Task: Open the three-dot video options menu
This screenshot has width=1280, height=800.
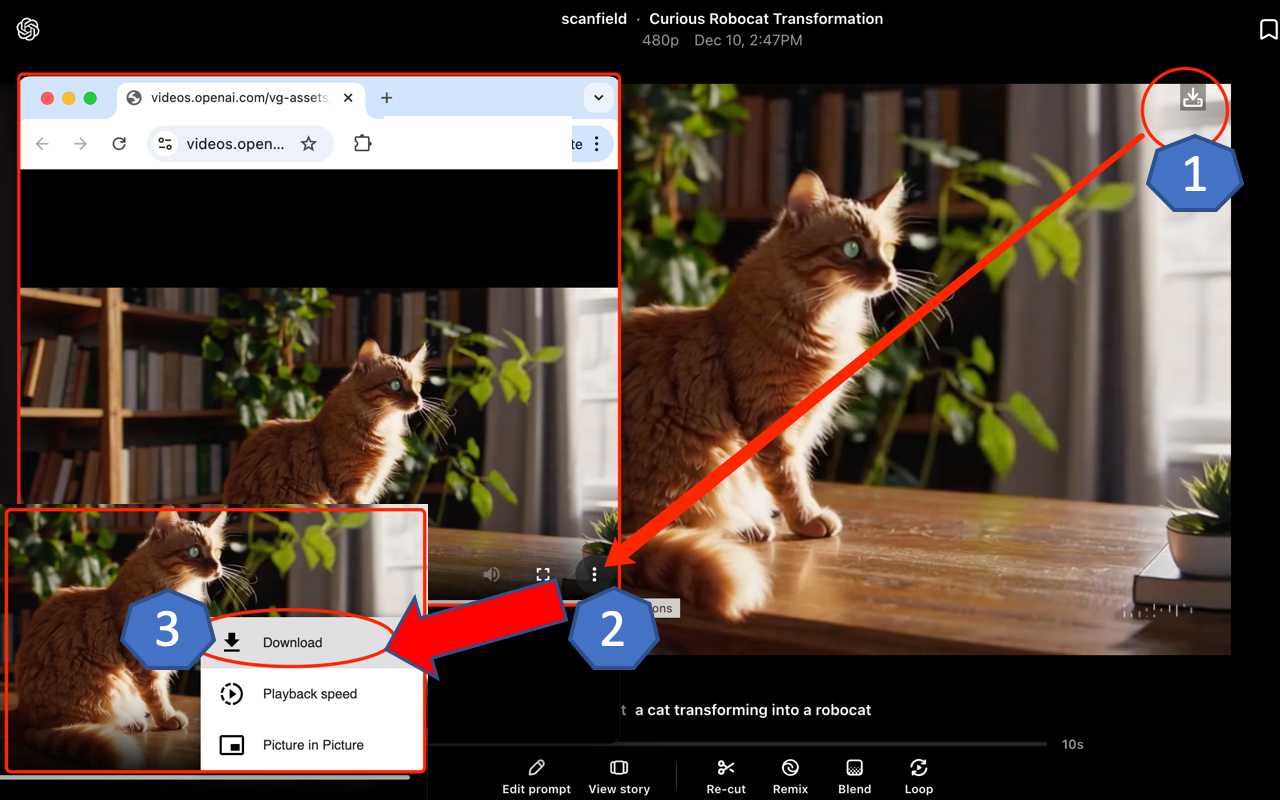Action: [595, 574]
